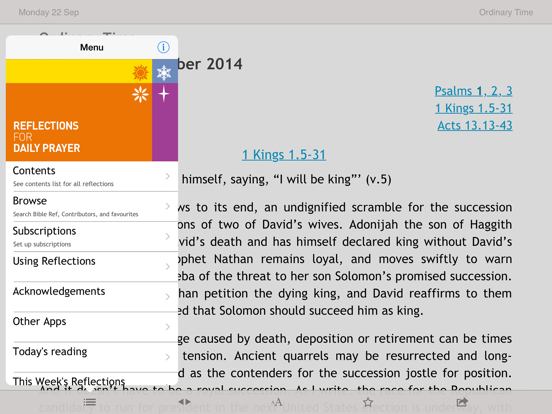
Task: Tap 'Ordinary Time' label in top bar
Action: (506, 12)
